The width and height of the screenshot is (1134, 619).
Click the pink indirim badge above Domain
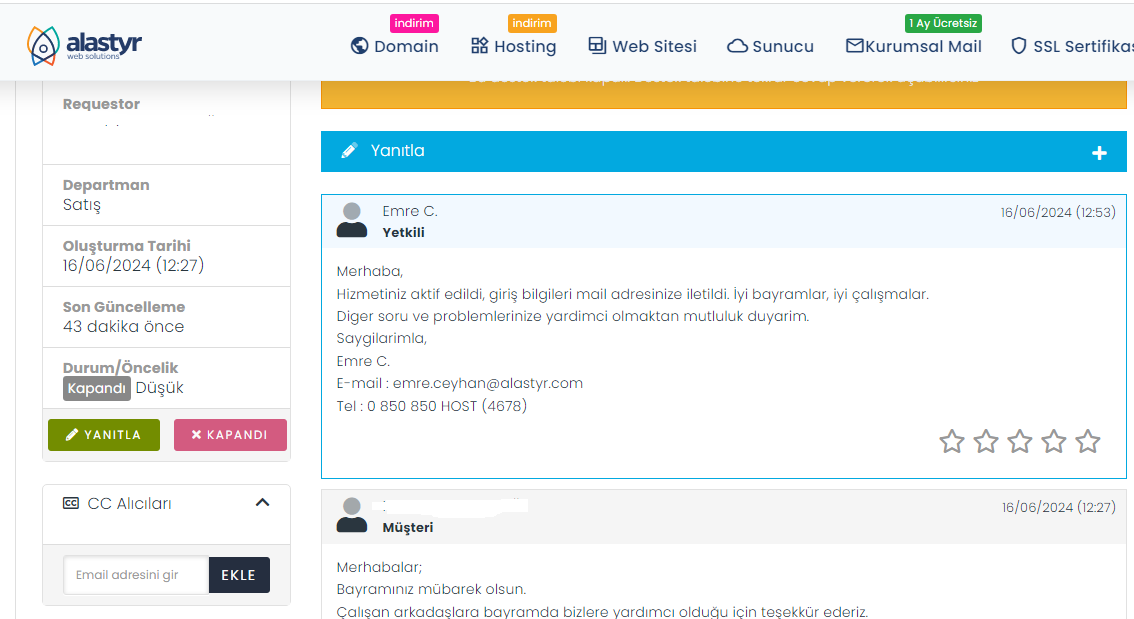coord(414,23)
